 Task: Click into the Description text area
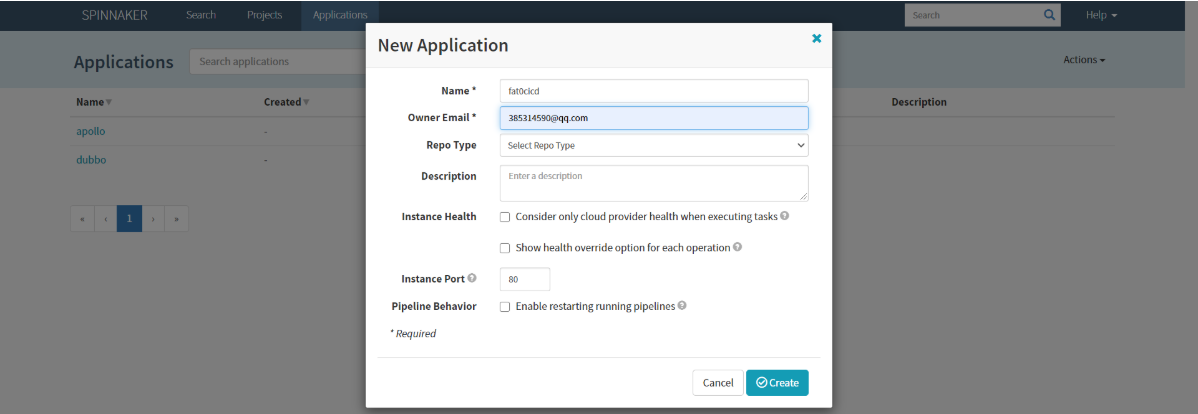[x=654, y=183]
